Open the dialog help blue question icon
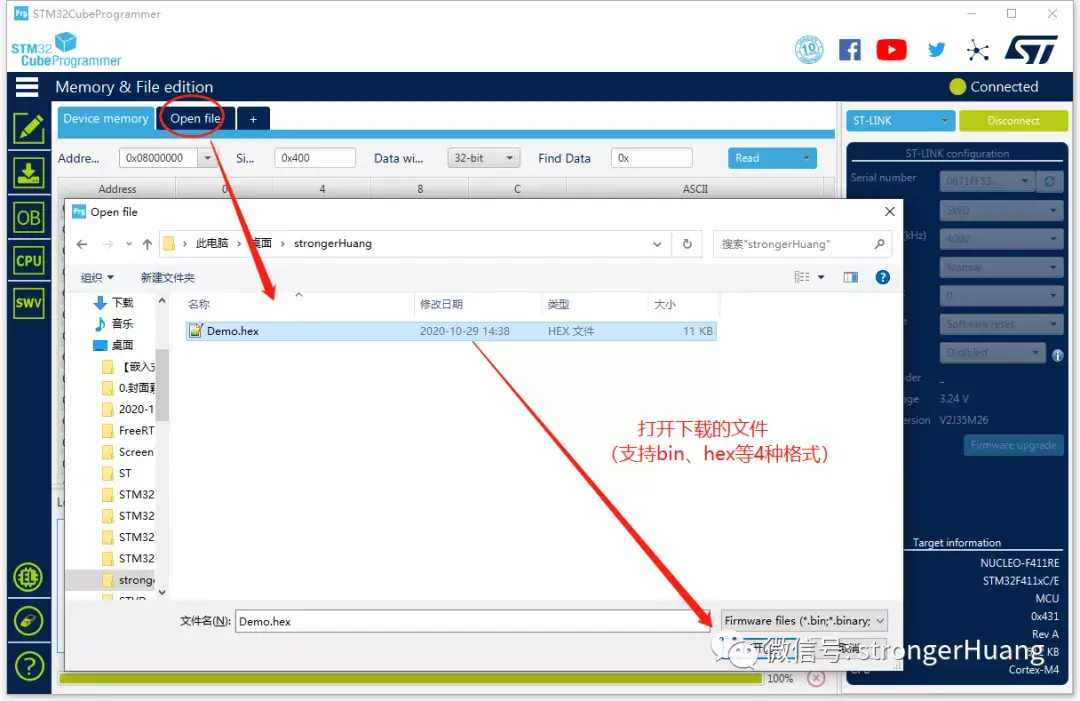The height and width of the screenshot is (701, 1080). [882, 277]
